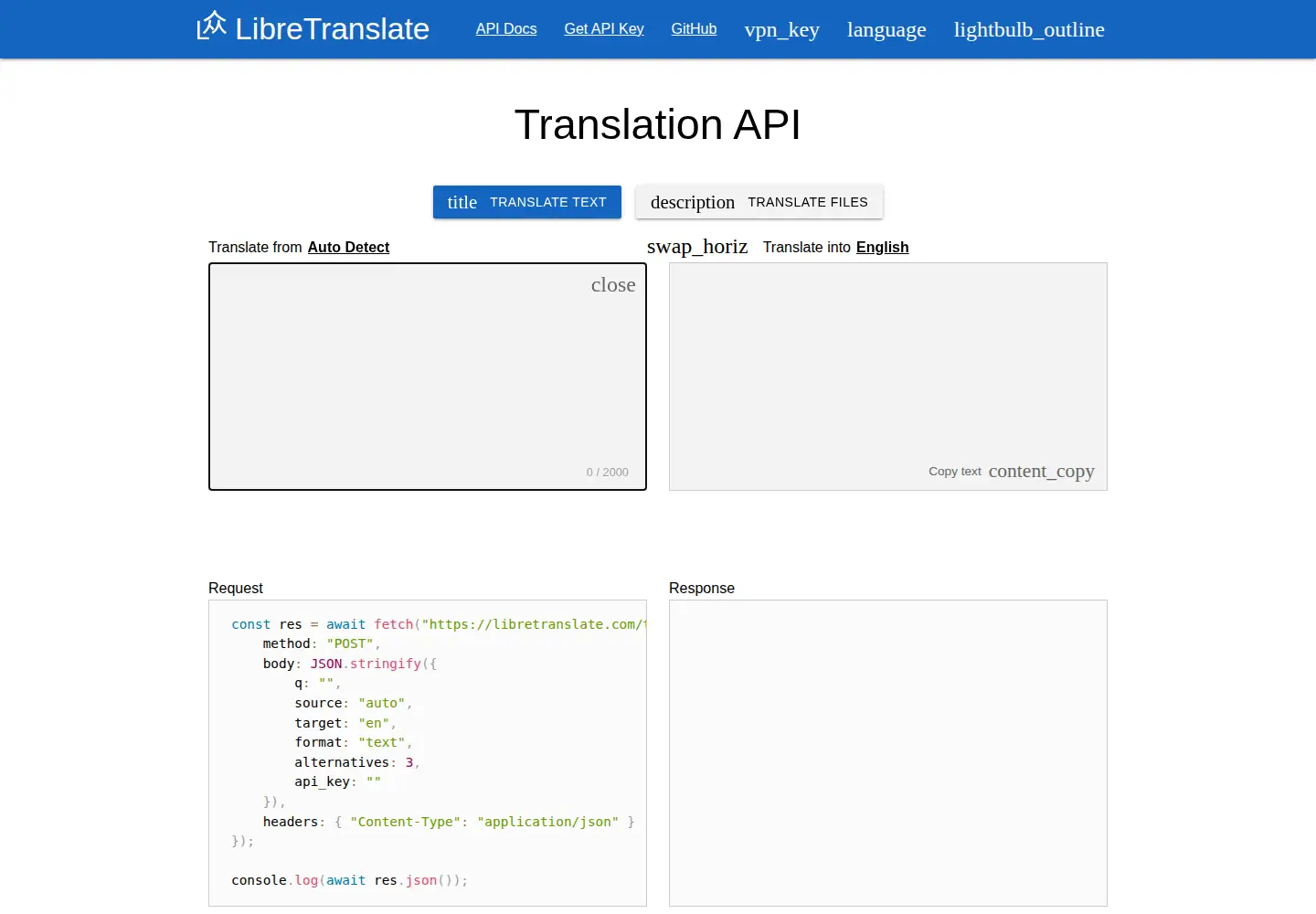Click the "0 / 2000" character counter
Viewport: 1316px width, 914px height.
coord(608,473)
